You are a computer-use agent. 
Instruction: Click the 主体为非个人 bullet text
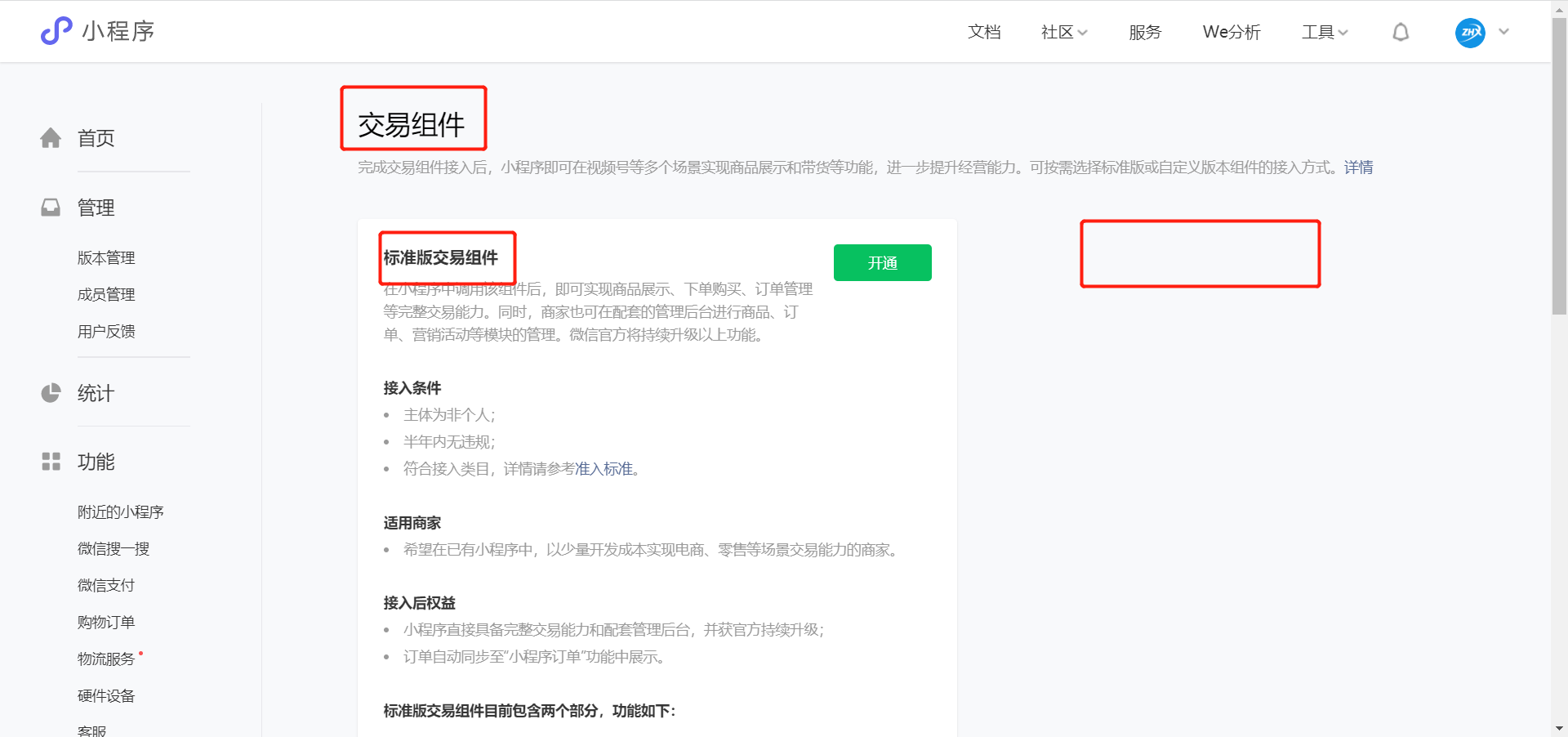[x=449, y=415]
